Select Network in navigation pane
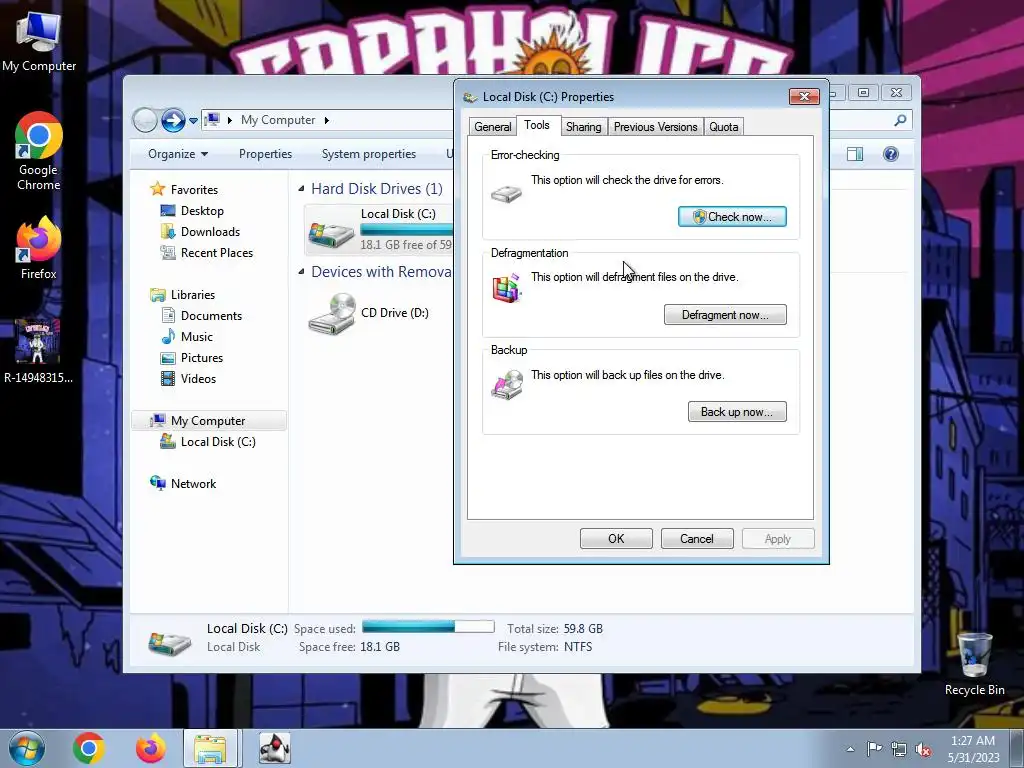The image size is (1024, 768). click(x=193, y=484)
